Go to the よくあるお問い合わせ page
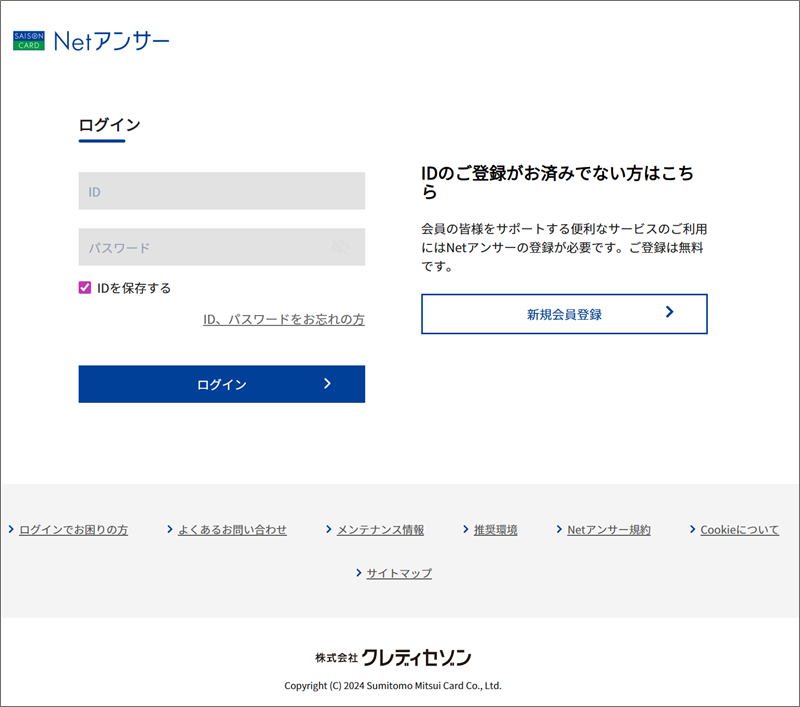 coord(232,530)
